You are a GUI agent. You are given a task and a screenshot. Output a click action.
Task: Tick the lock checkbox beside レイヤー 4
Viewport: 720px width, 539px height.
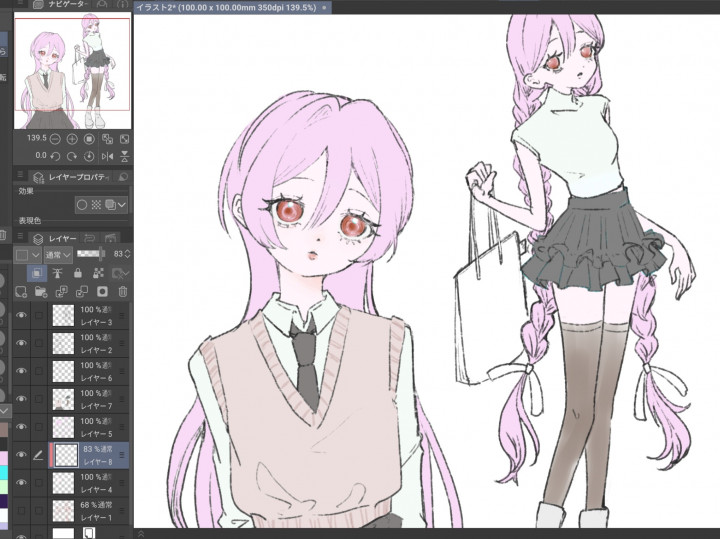coord(40,484)
